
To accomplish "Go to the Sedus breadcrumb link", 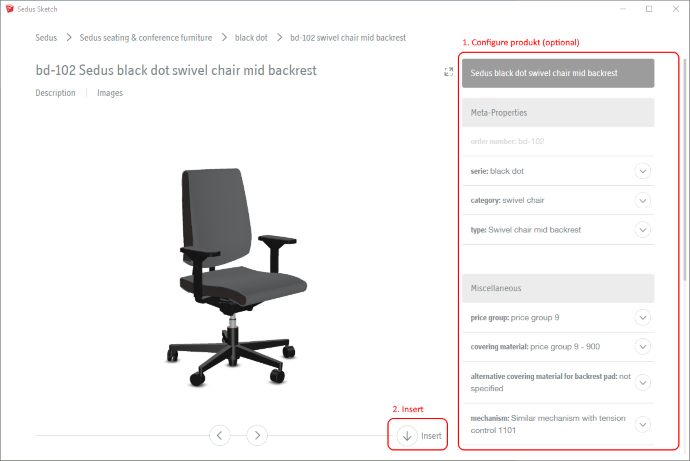I will point(46,38).
